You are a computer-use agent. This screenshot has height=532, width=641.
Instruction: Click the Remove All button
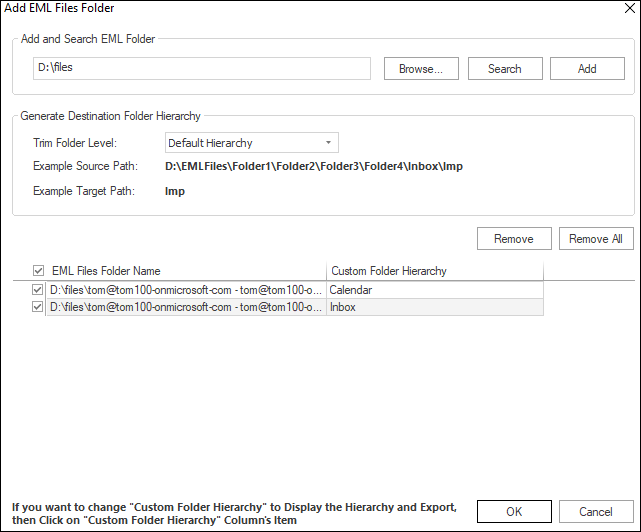coord(596,239)
